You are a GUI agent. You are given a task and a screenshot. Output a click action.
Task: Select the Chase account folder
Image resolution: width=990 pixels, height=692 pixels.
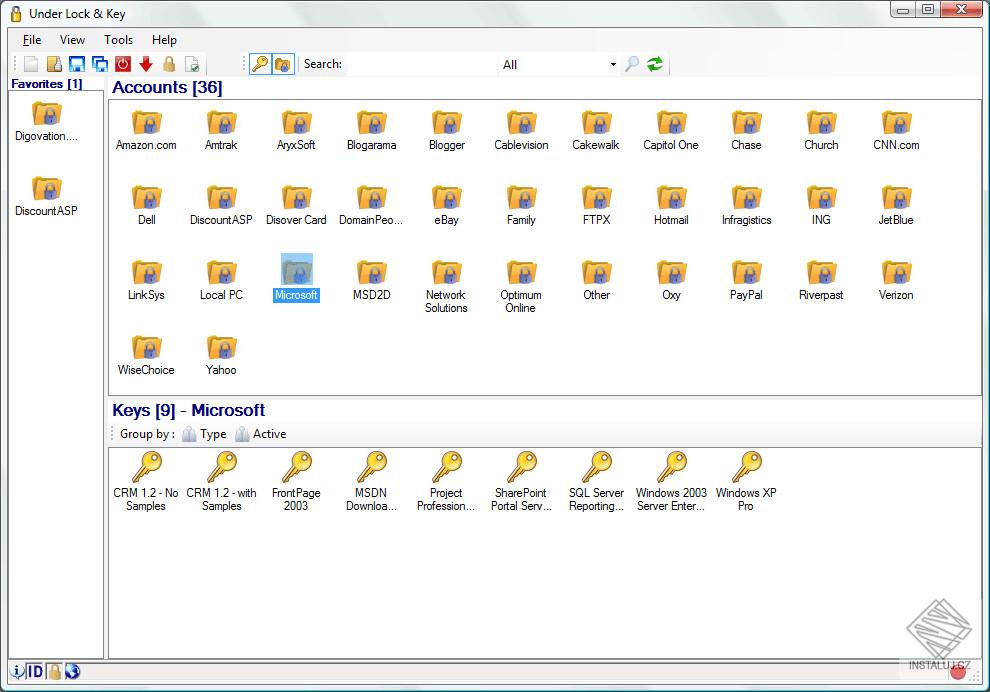[x=746, y=131]
